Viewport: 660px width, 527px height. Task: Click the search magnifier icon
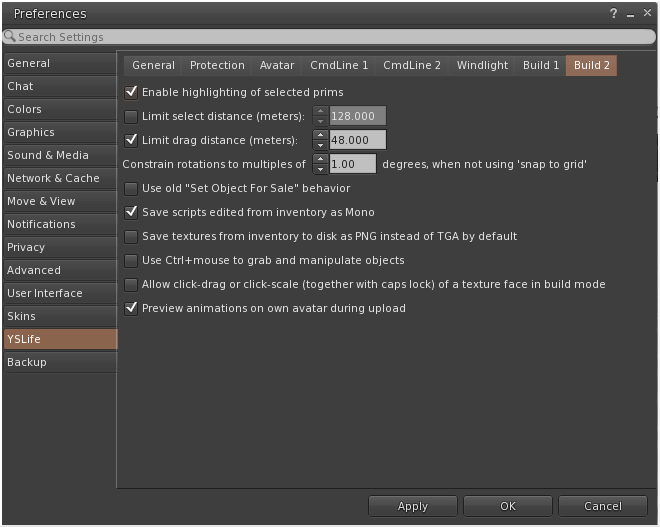10,36
